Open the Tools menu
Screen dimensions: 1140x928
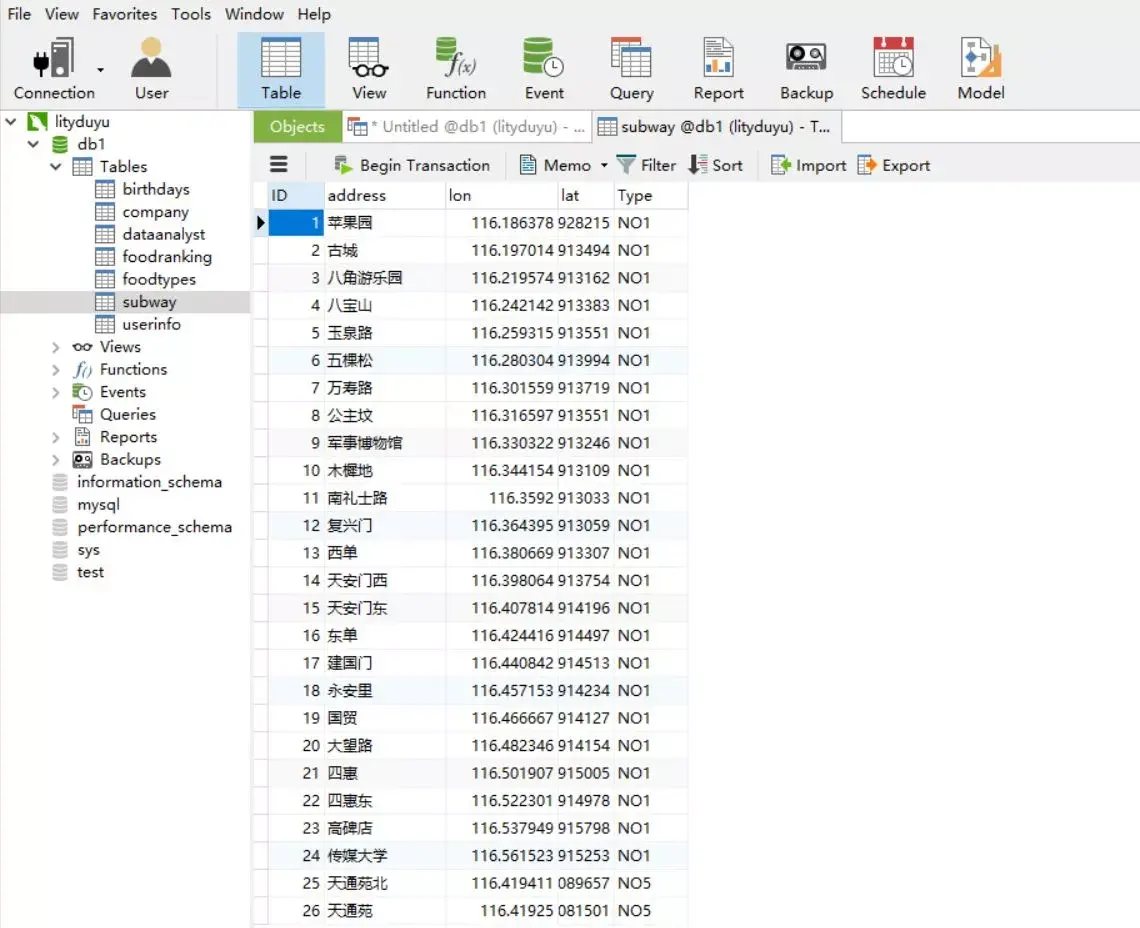[190, 14]
